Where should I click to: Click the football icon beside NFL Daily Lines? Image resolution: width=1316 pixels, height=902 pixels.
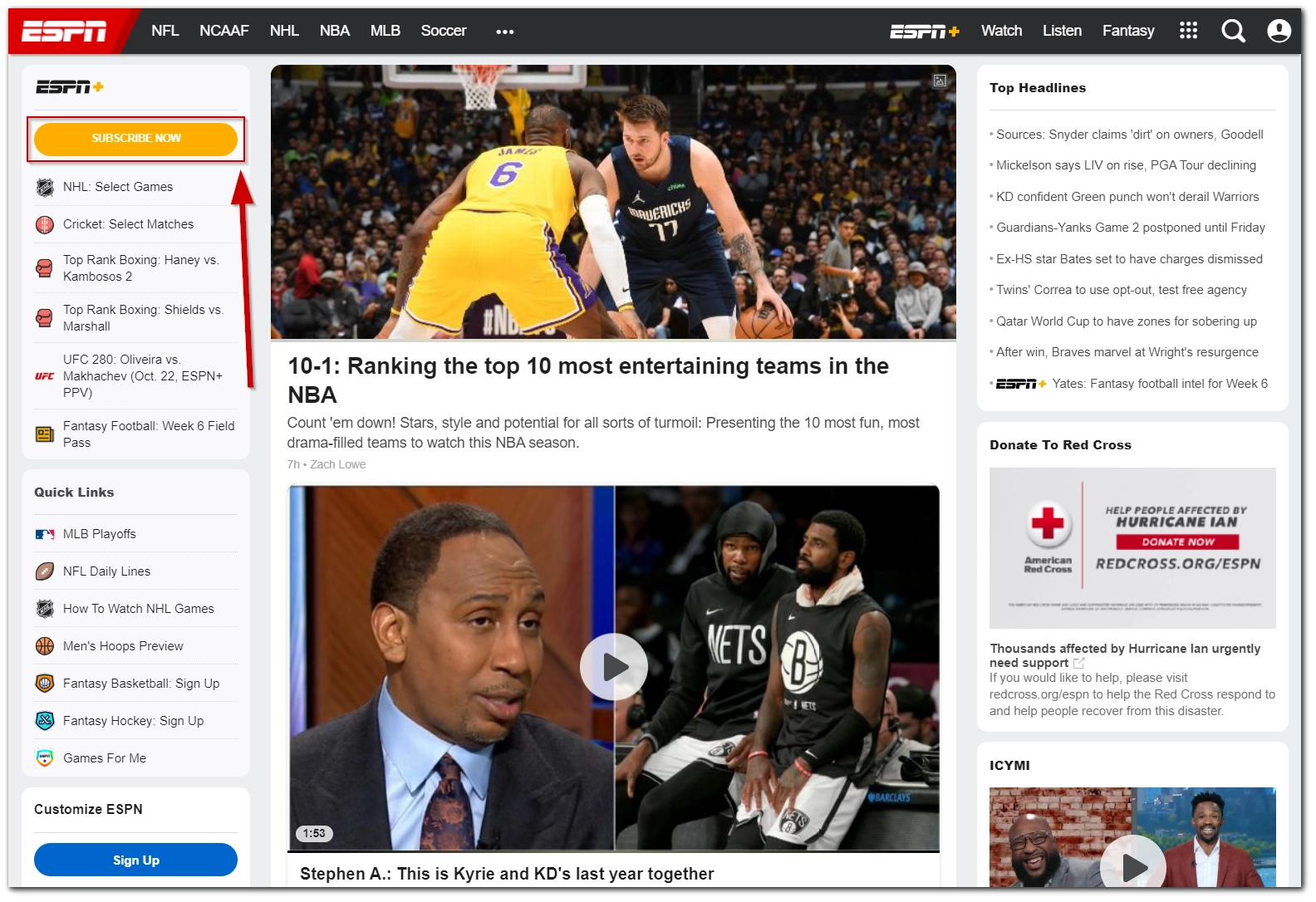point(45,571)
